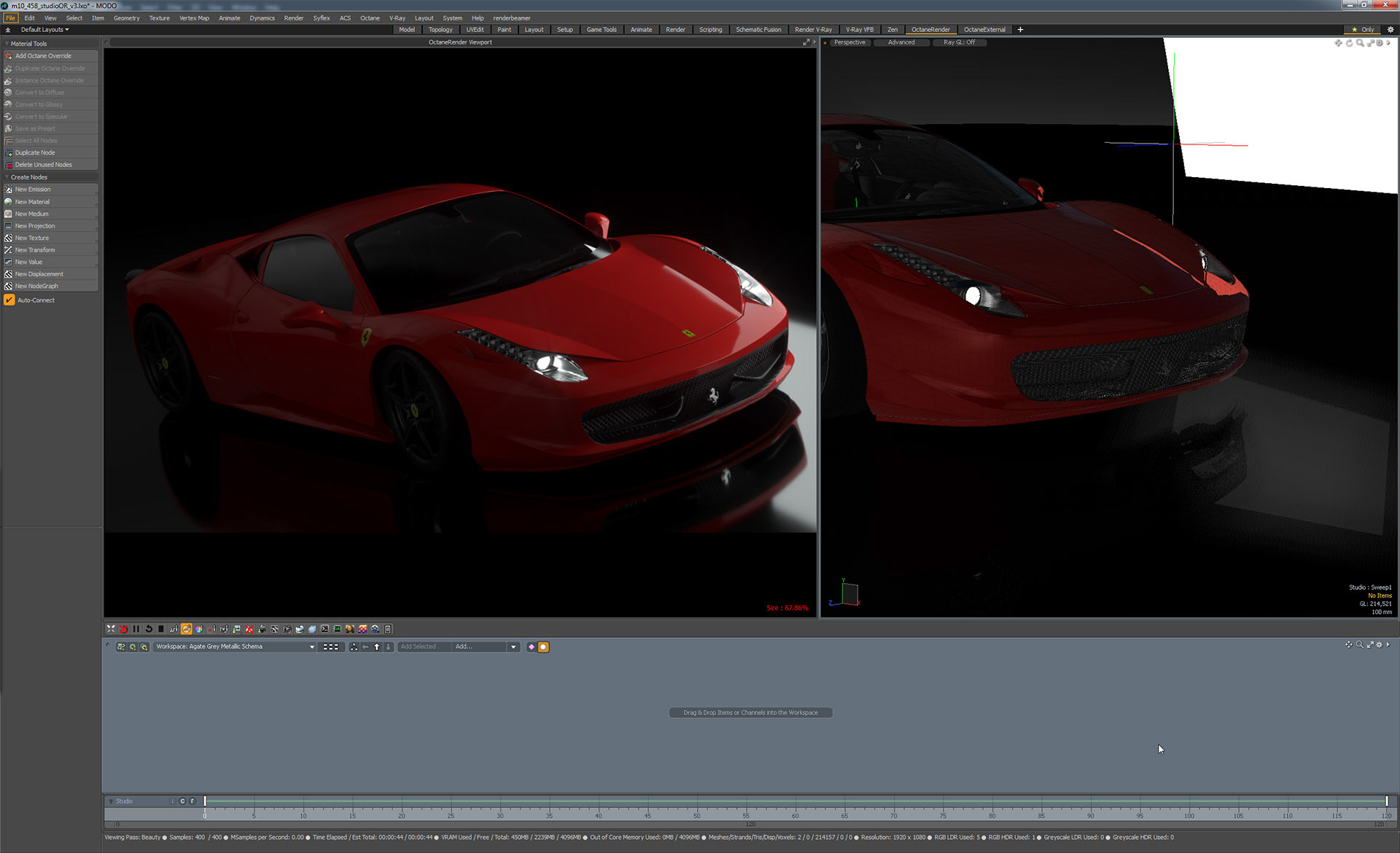Viewport: 1400px width, 853px height.
Task: Collapse the Create Nodes section
Action: [x=7, y=177]
